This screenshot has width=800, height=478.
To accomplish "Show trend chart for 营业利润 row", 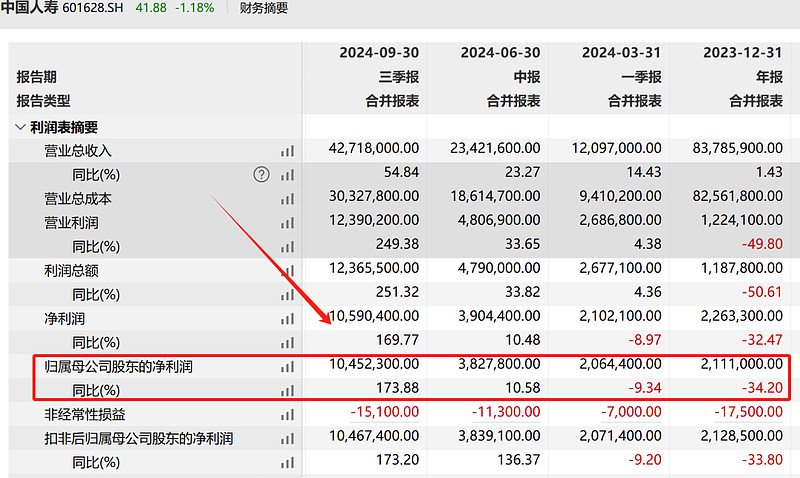I will (288, 223).
